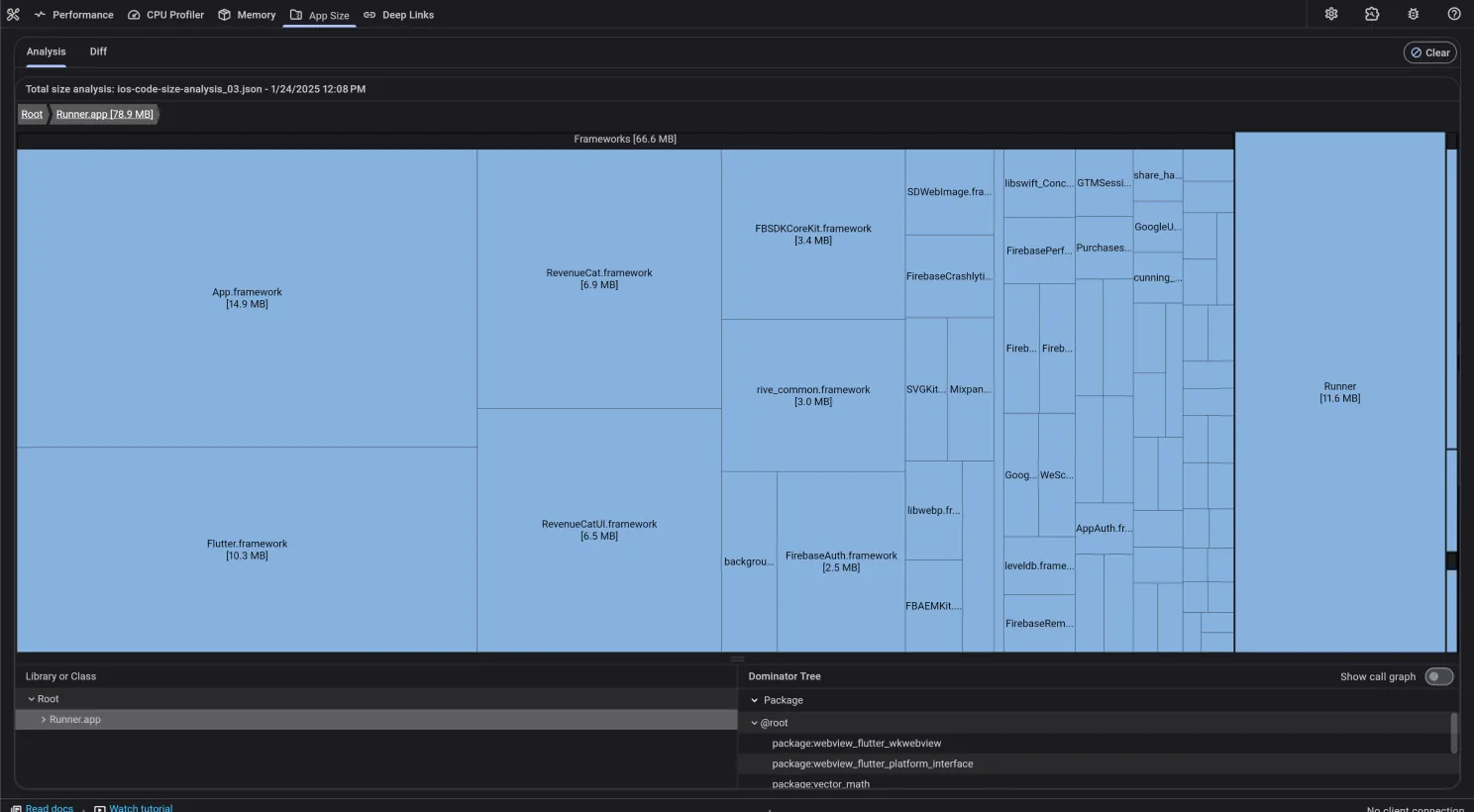The height and width of the screenshot is (812, 1474).
Task: Select the GoogleUtilities block
Action: (x=1157, y=227)
